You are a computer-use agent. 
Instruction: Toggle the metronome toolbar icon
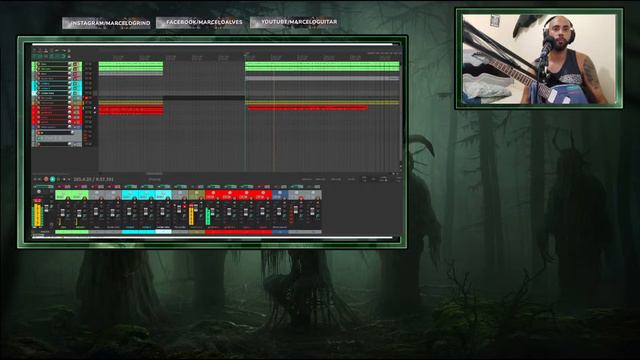click(x=69, y=51)
